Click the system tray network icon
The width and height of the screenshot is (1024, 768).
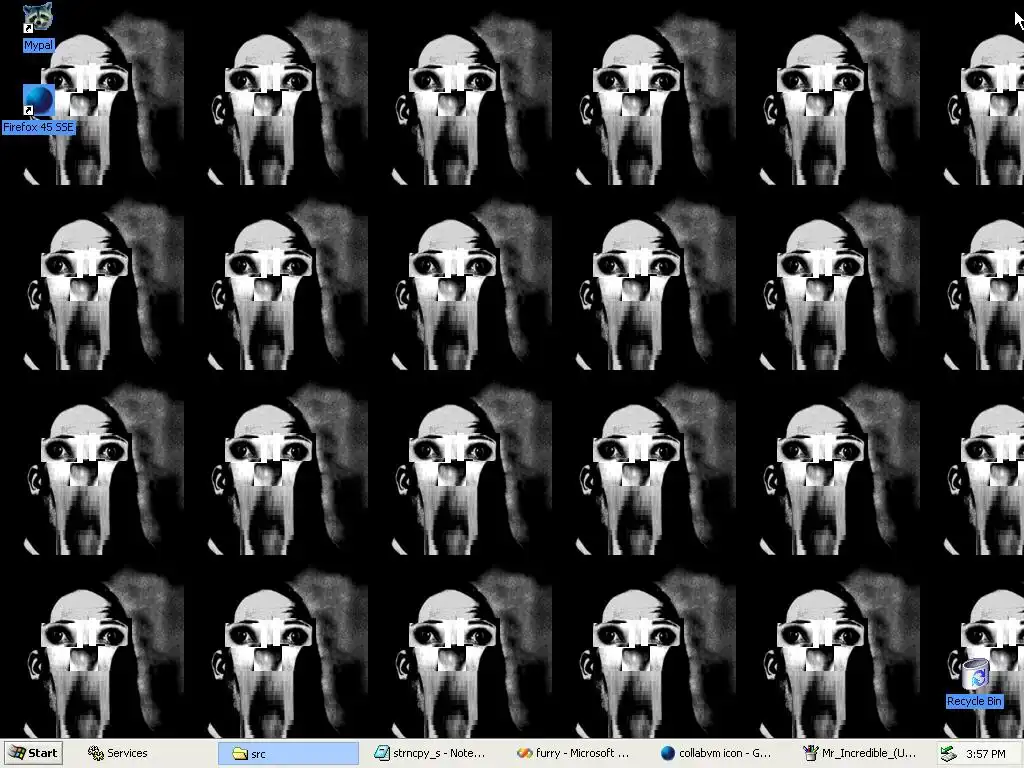pos(949,754)
